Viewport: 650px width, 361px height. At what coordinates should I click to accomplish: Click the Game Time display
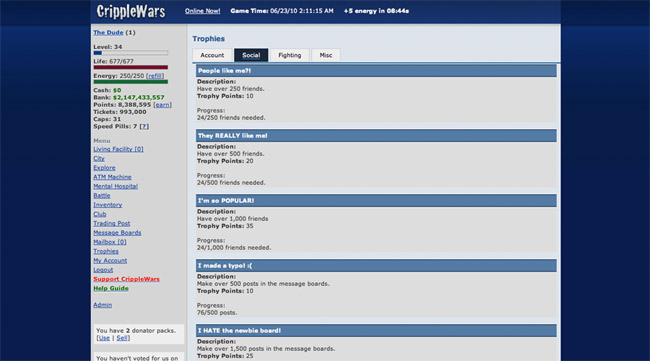[282, 11]
